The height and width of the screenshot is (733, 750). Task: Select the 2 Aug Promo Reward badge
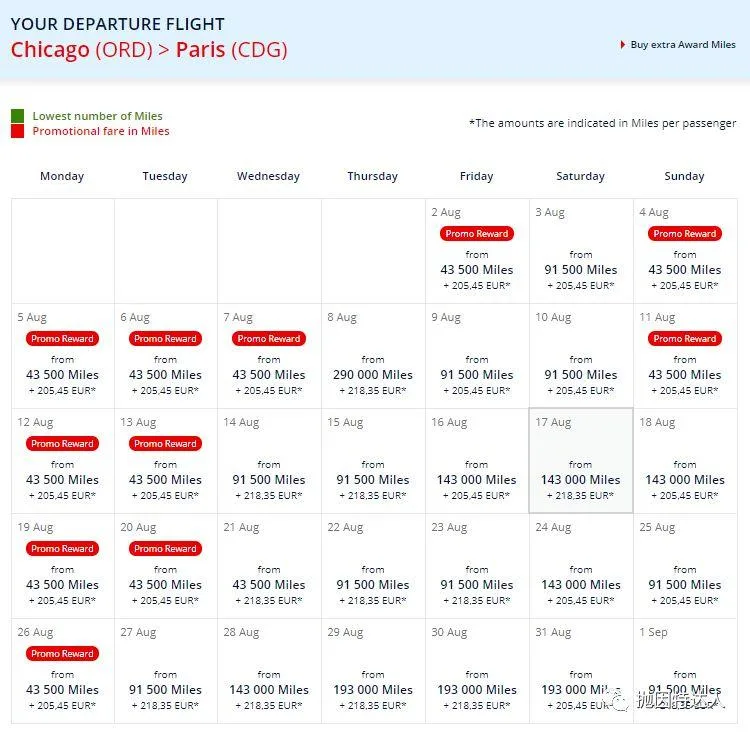tap(477, 234)
